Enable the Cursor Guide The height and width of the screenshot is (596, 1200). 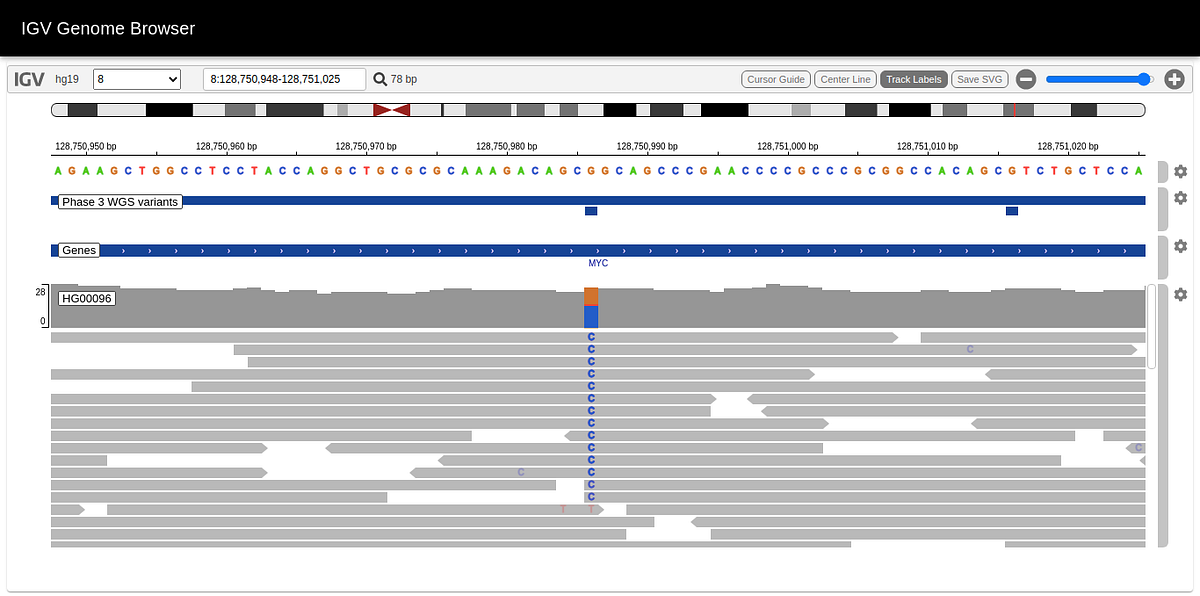pyautogui.click(x=775, y=78)
